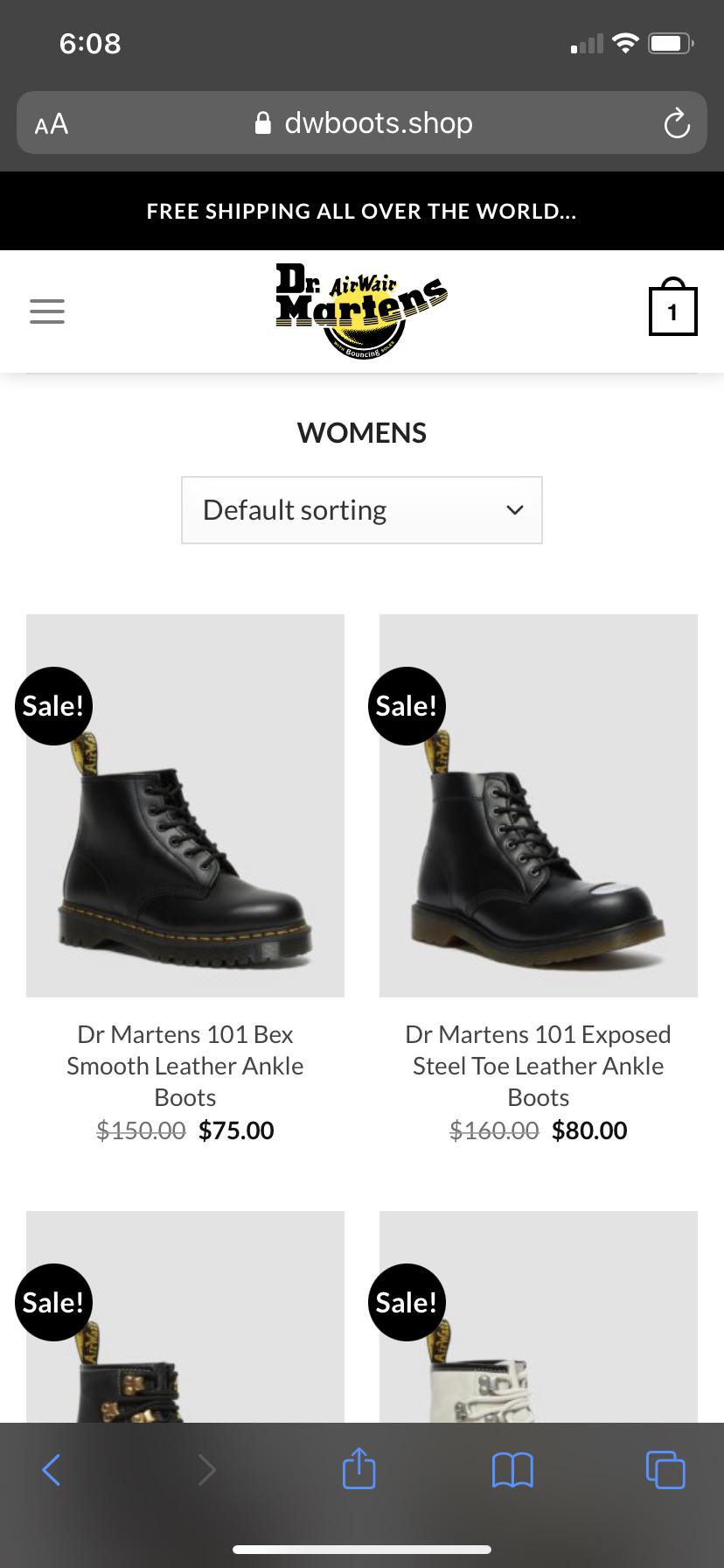
Task: Open the Safari tabs overview icon
Action: click(665, 1469)
